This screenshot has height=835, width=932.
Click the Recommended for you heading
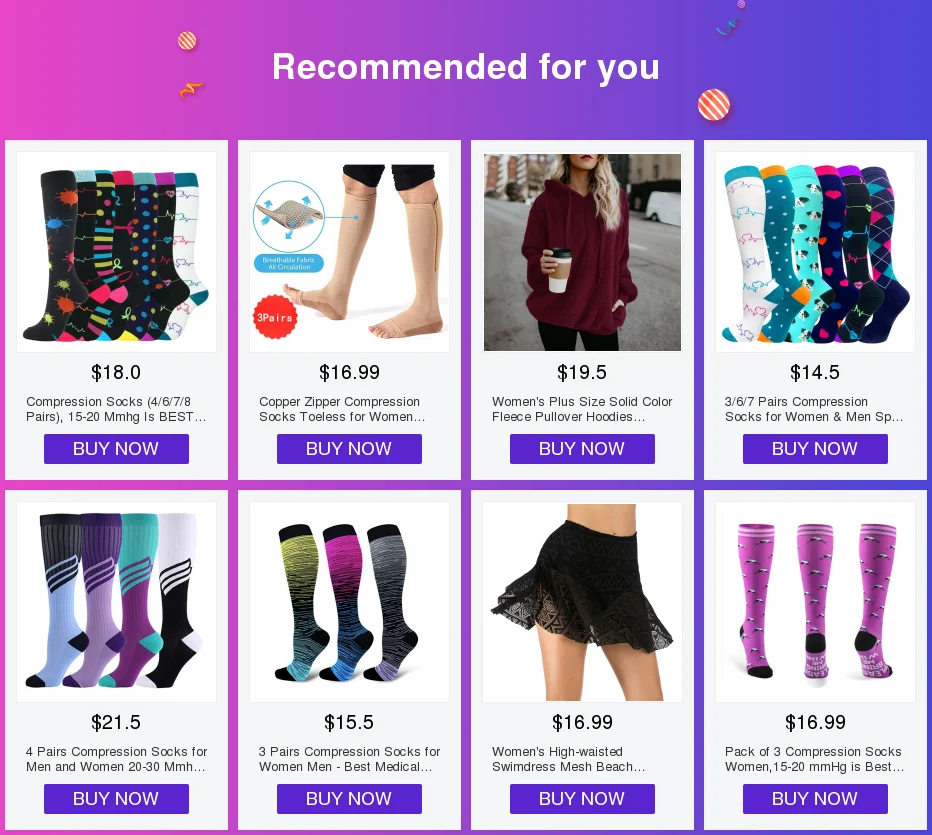click(466, 67)
